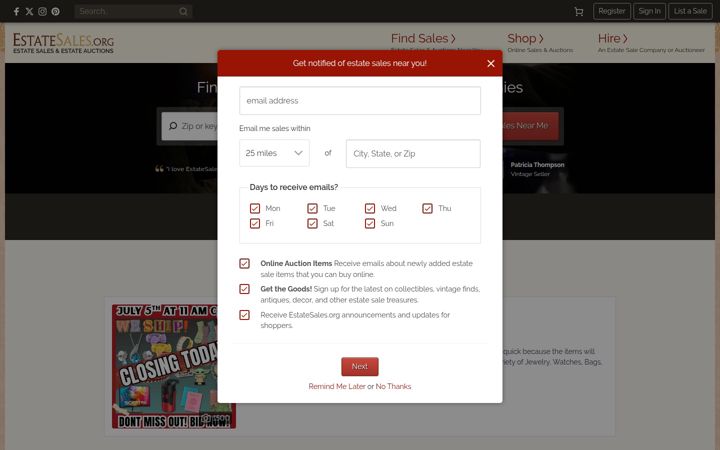This screenshot has width=720, height=450.
Task: Close the notification dialog with X
Action: (x=491, y=63)
